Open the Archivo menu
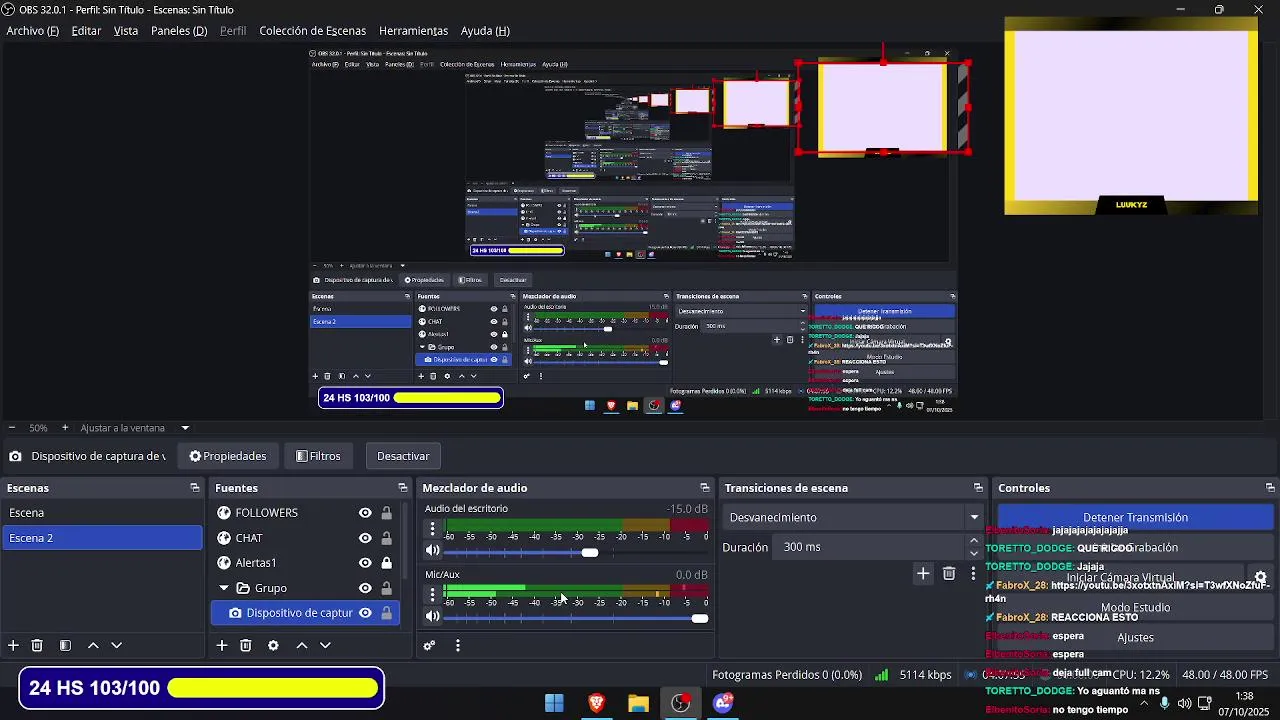The width and height of the screenshot is (1280, 720). pyautogui.click(x=32, y=31)
